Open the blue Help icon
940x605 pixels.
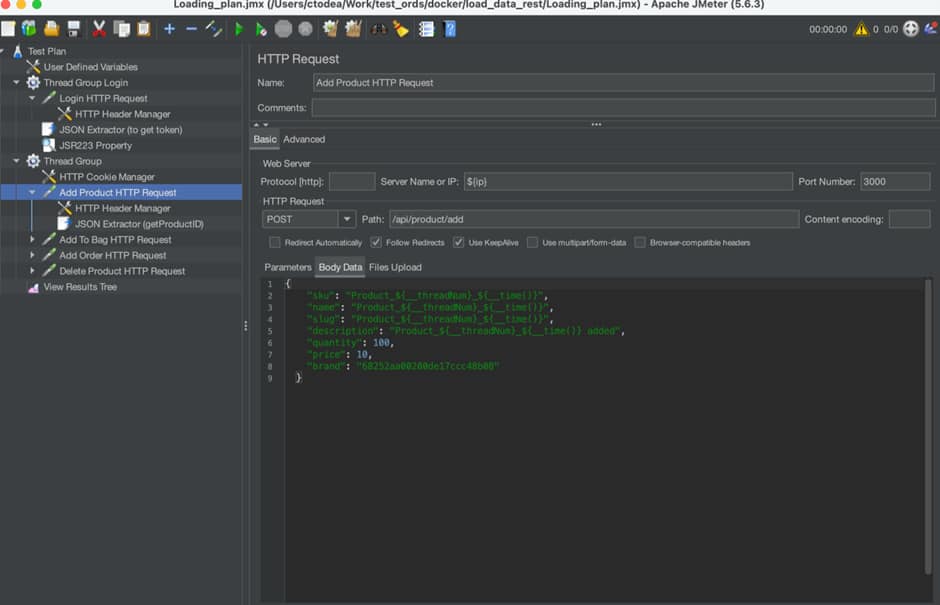(450, 29)
